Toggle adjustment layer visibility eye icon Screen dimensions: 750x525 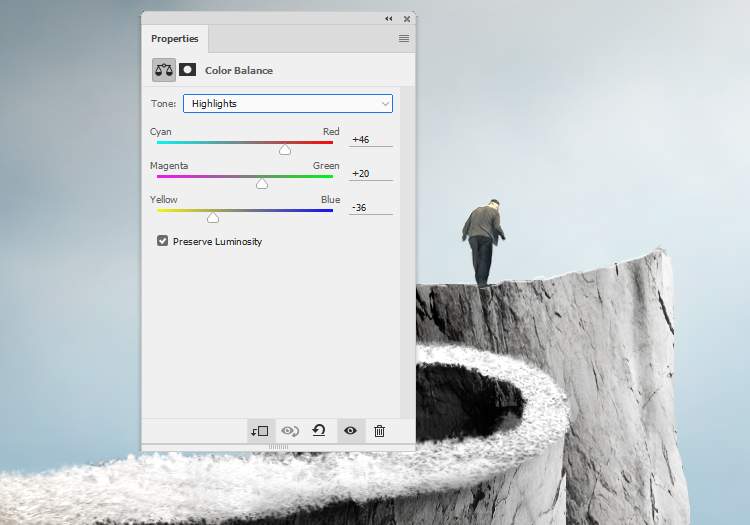tap(350, 431)
